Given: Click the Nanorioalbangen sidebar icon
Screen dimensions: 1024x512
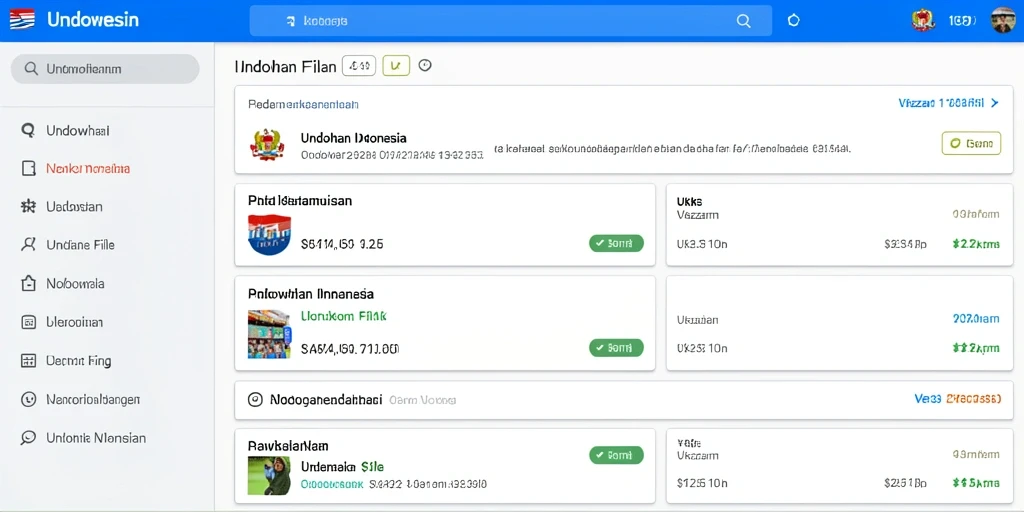Looking at the screenshot, I should coord(28,399).
